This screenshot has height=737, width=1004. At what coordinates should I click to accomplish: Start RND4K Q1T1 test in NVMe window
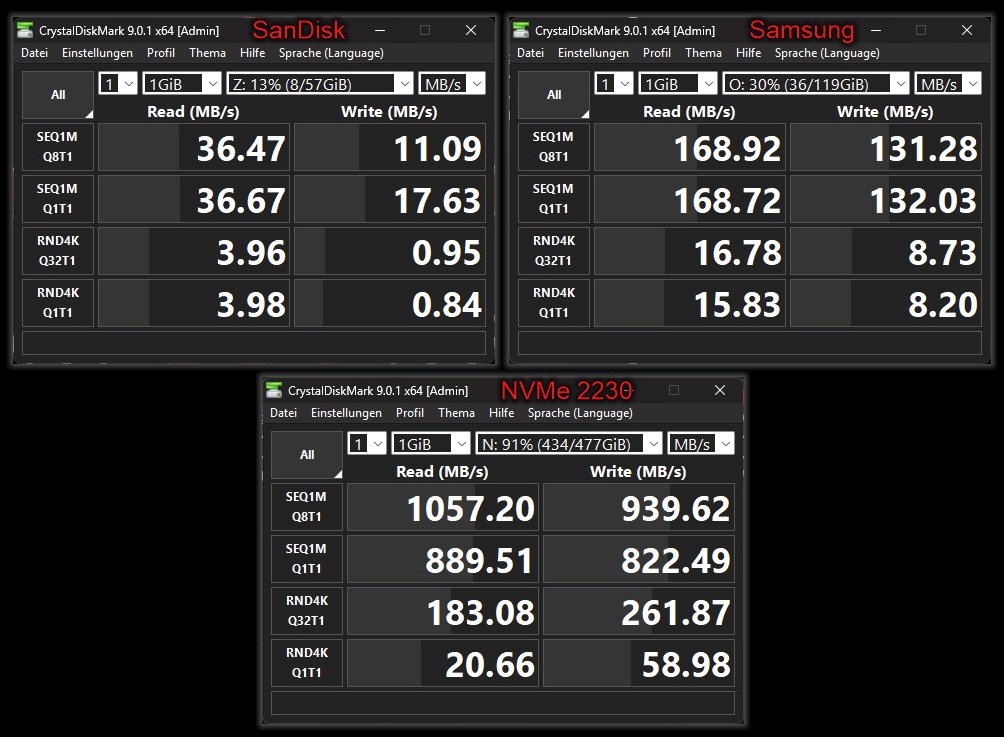pyautogui.click(x=307, y=662)
